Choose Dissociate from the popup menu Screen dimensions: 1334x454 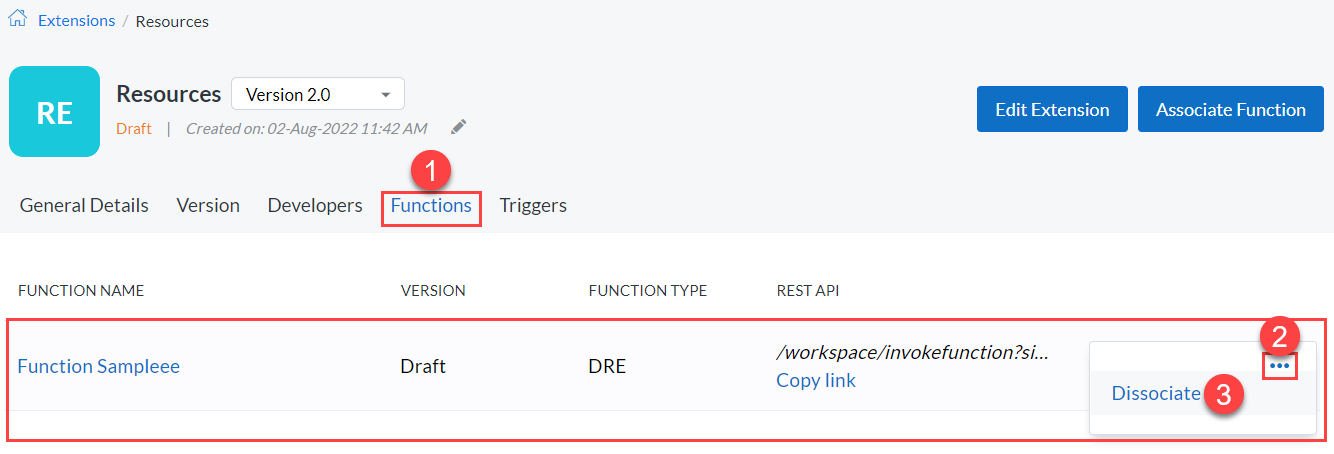pos(1156,393)
